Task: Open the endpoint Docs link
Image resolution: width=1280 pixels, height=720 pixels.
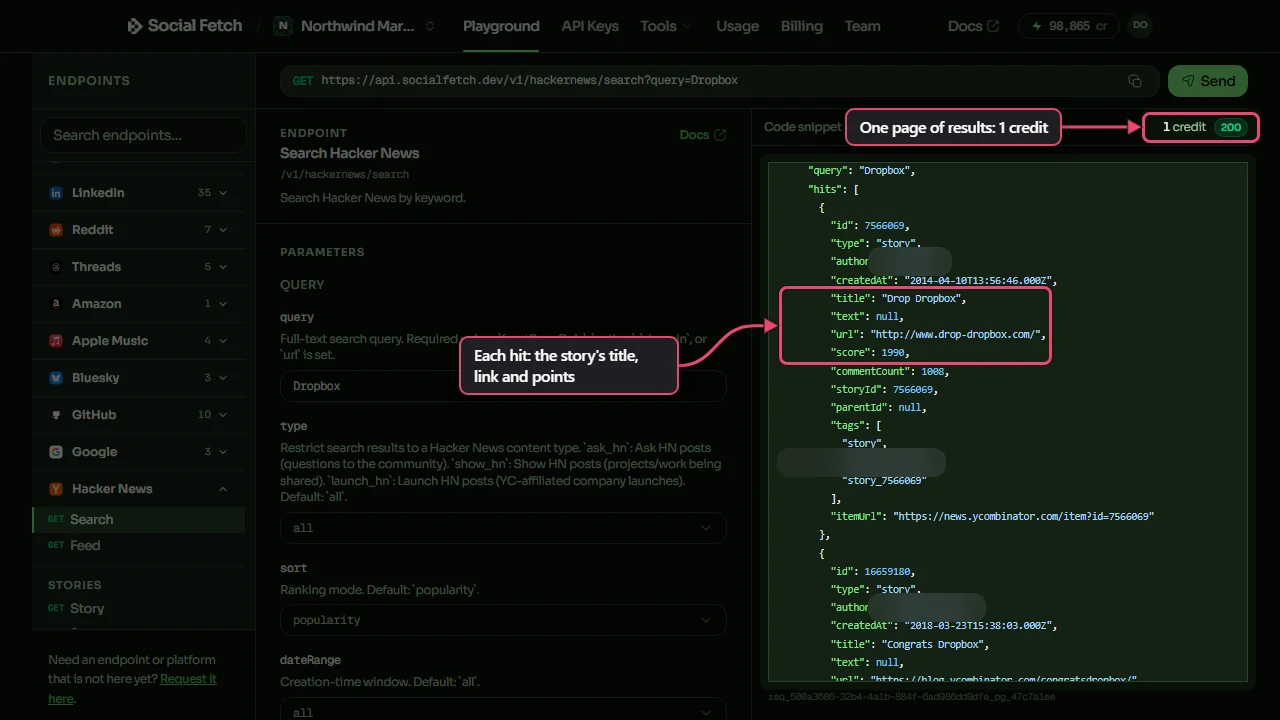Action: [x=703, y=135]
